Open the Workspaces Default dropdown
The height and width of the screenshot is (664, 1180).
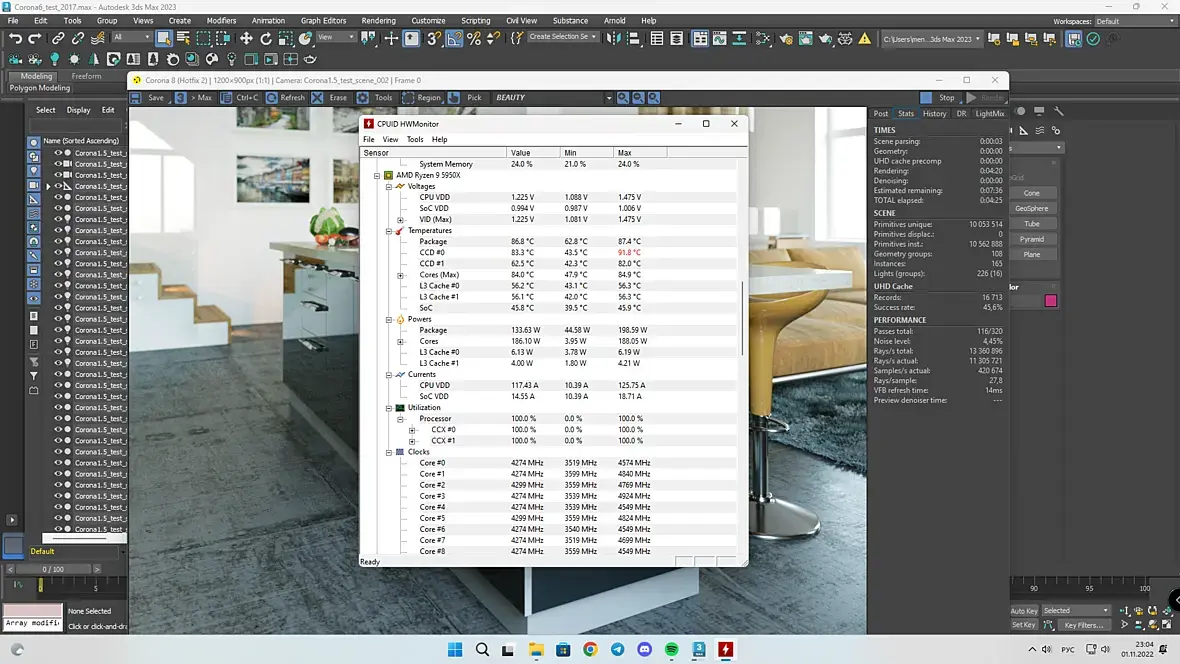click(x=1135, y=21)
